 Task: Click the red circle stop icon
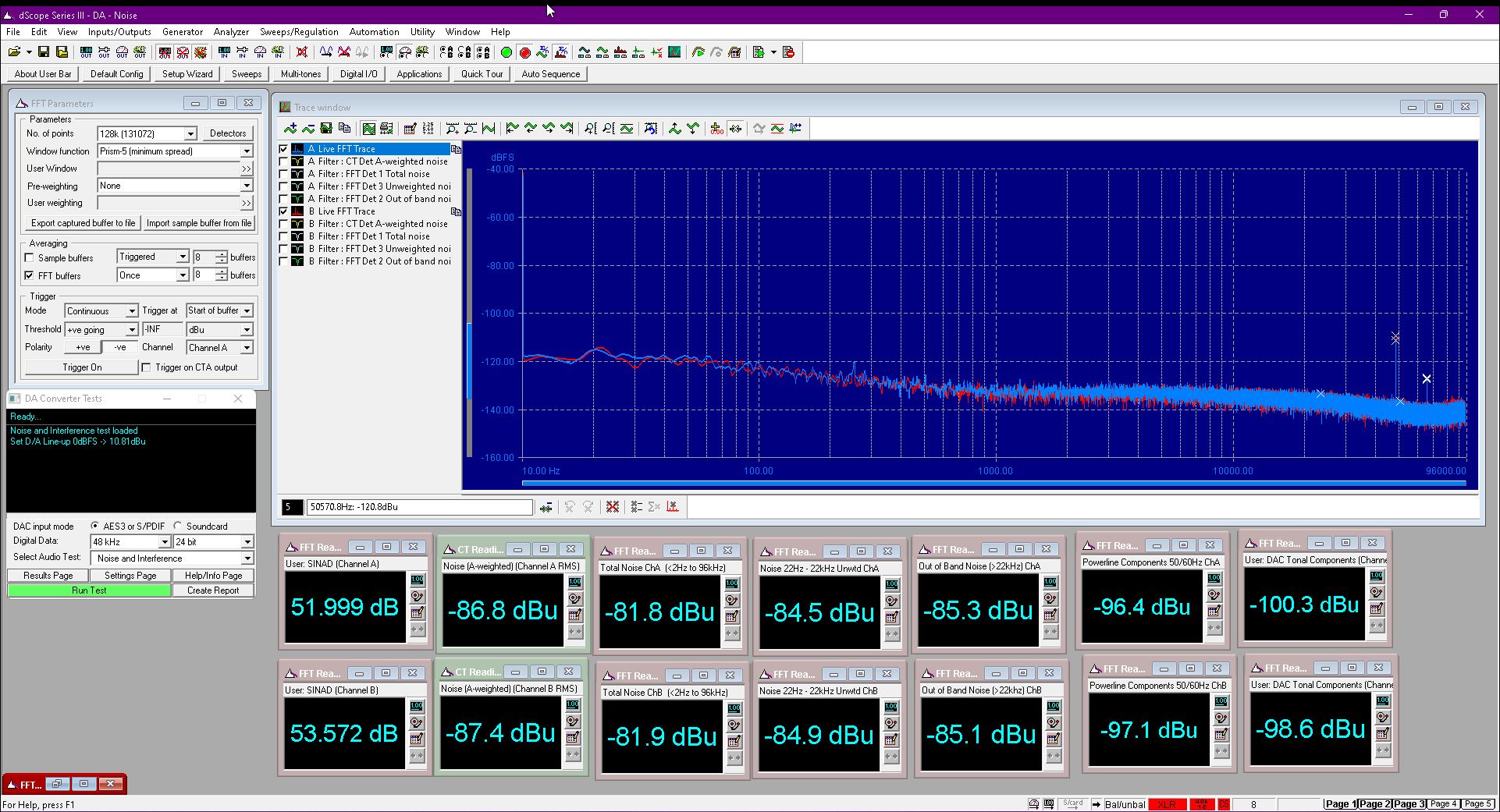(x=524, y=52)
